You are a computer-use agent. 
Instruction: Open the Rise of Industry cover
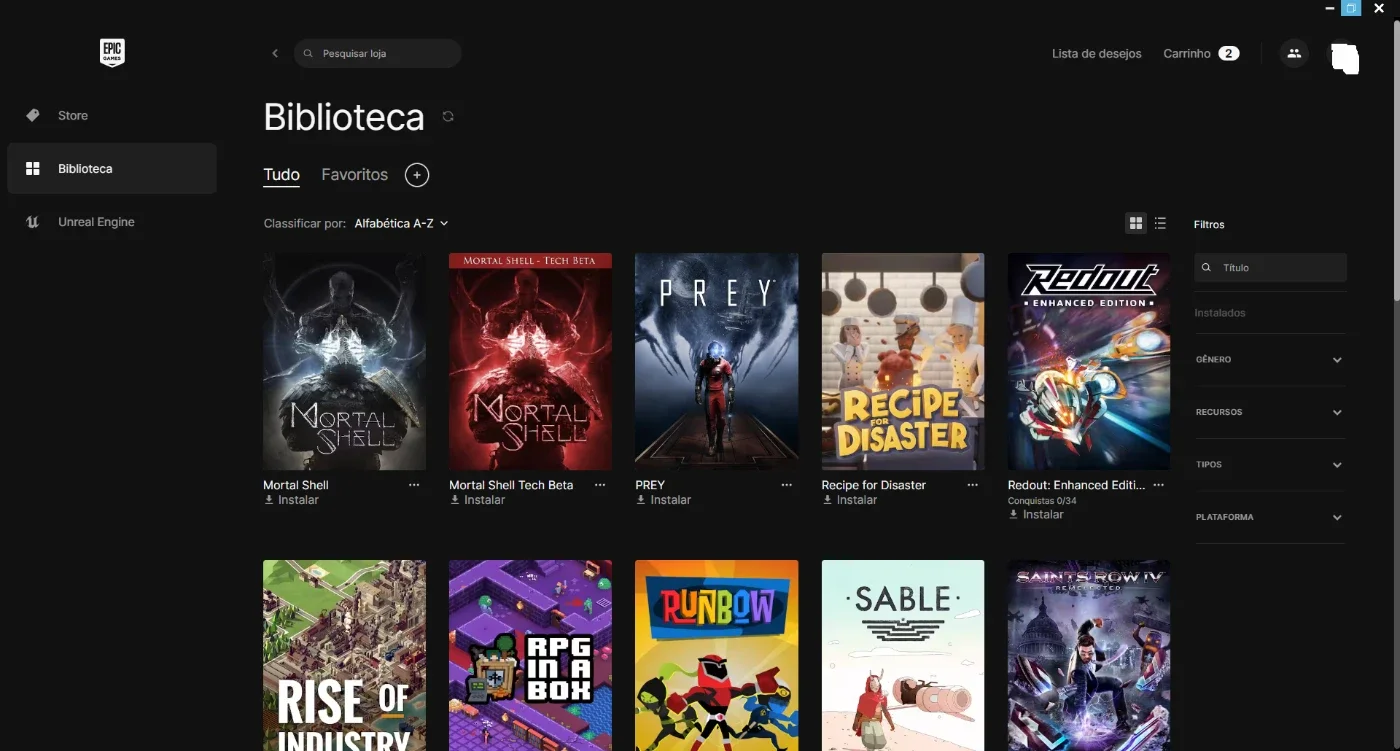(x=344, y=655)
